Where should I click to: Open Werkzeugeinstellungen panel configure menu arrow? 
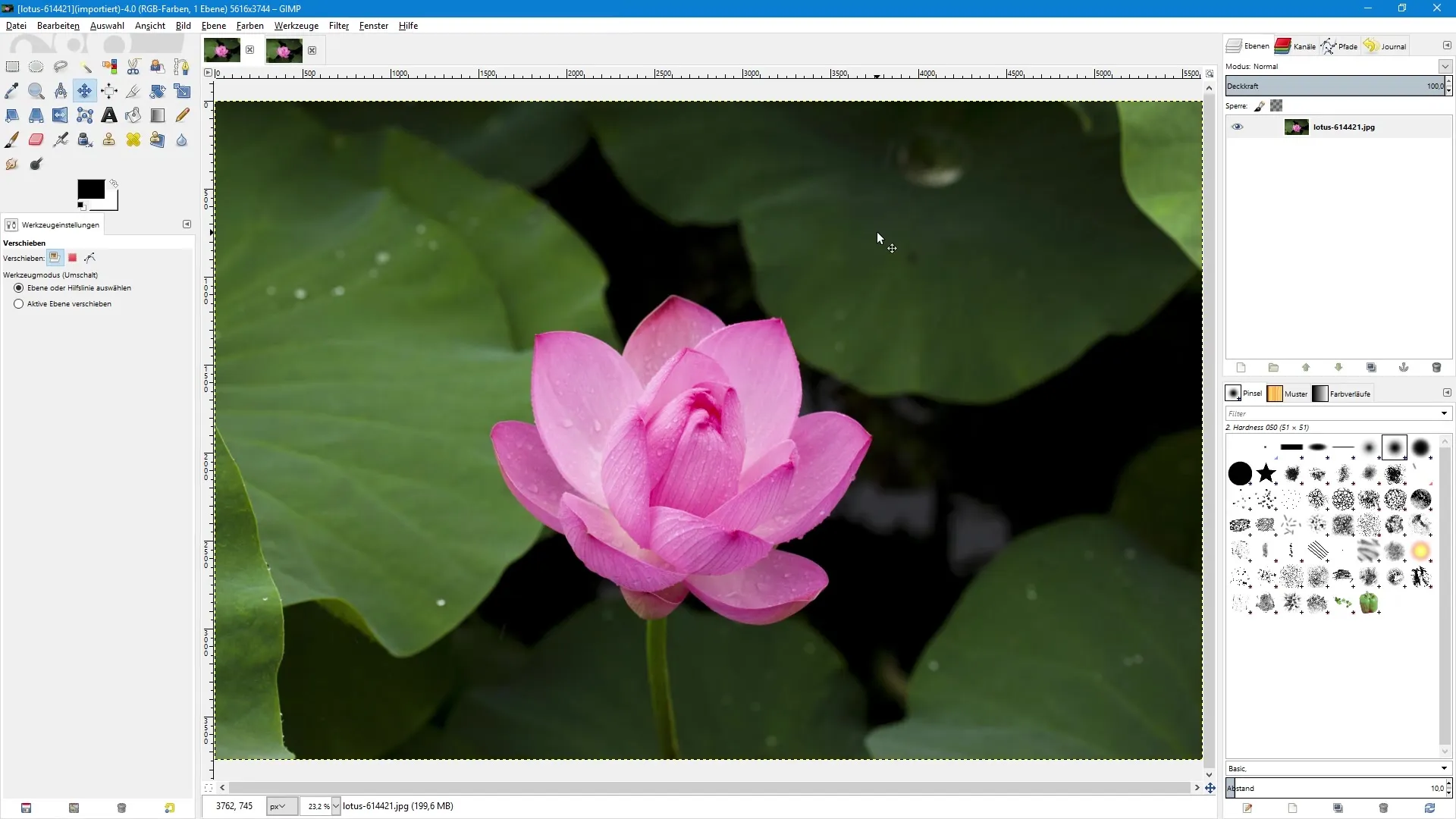(187, 224)
